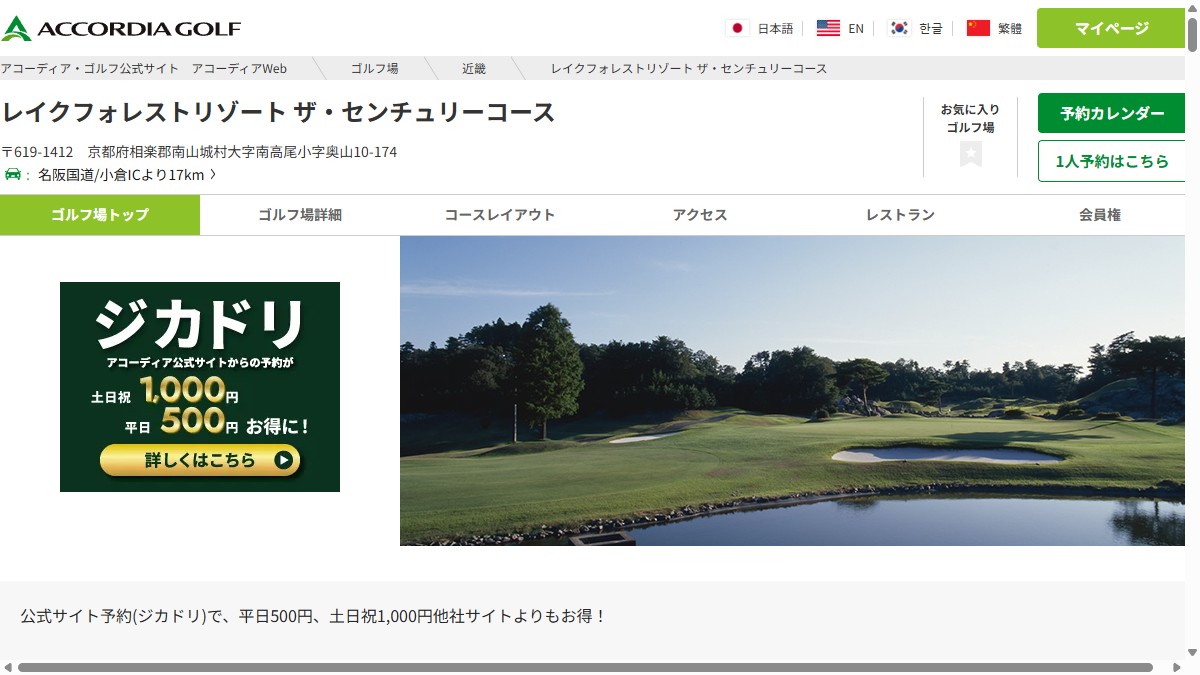This screenshot has width=1200, height=675.
Task: Select the Japanese flag icon
Action: point(737,28)
